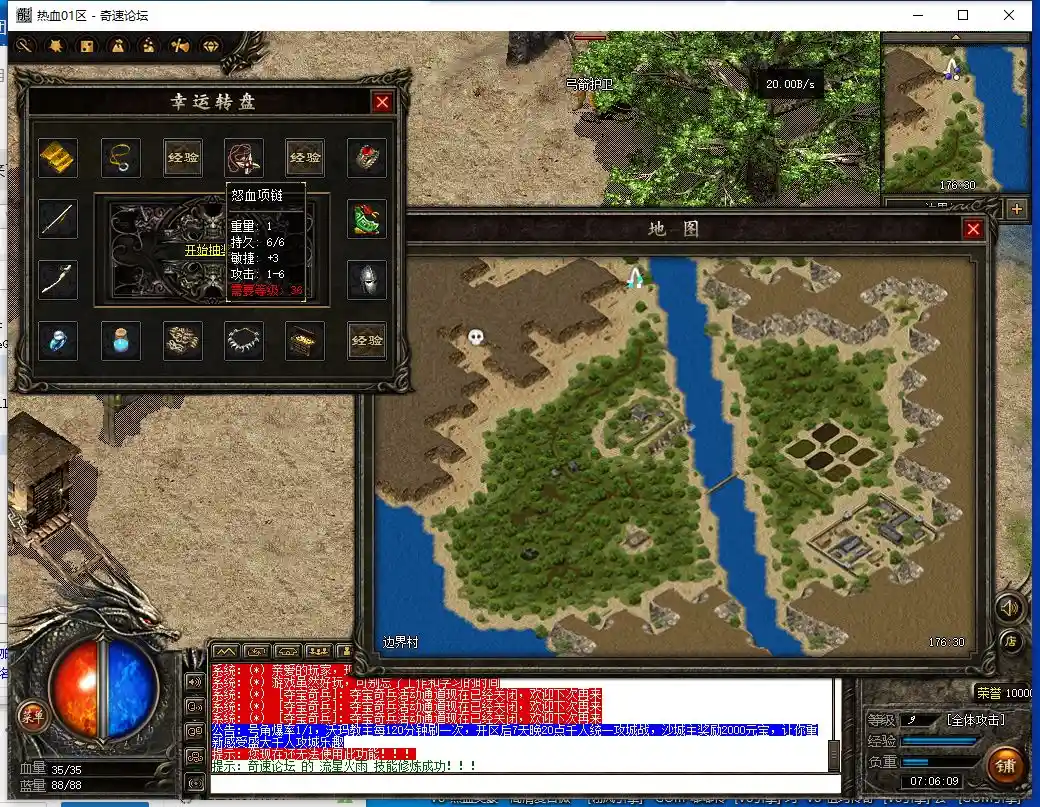
Task: Open the 菜单 menu round button
Action: point(32,715)
